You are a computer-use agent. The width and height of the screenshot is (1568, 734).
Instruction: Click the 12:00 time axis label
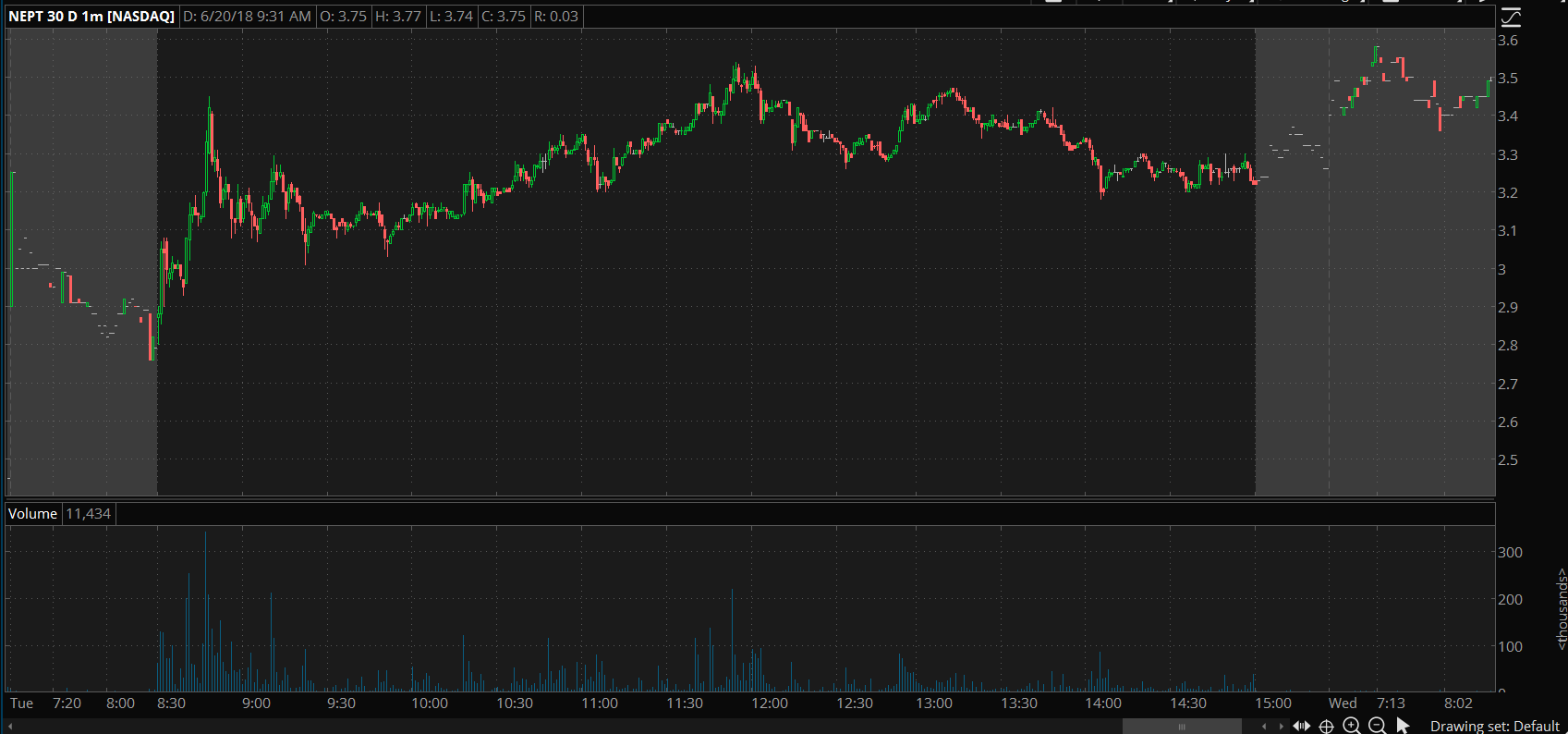770,703
